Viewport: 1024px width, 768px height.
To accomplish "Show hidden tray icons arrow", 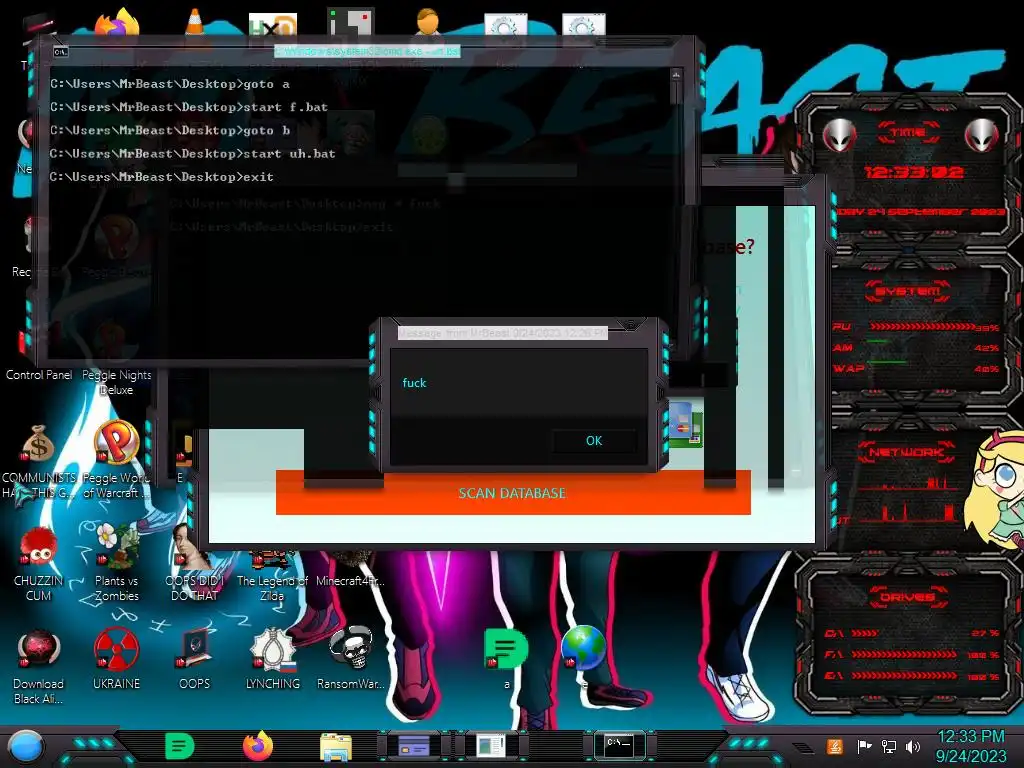I will (x=804, y=748).
